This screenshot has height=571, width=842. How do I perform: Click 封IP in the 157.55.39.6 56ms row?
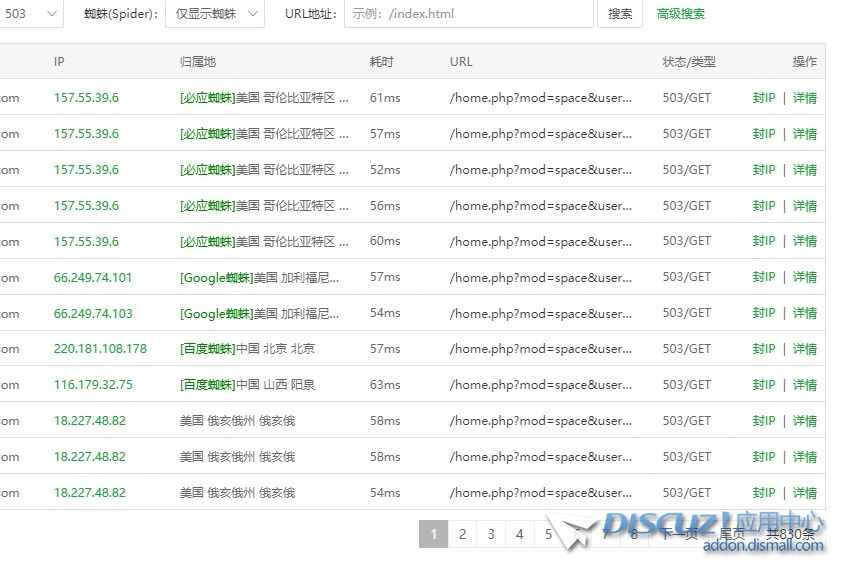(x=764, y=206)
